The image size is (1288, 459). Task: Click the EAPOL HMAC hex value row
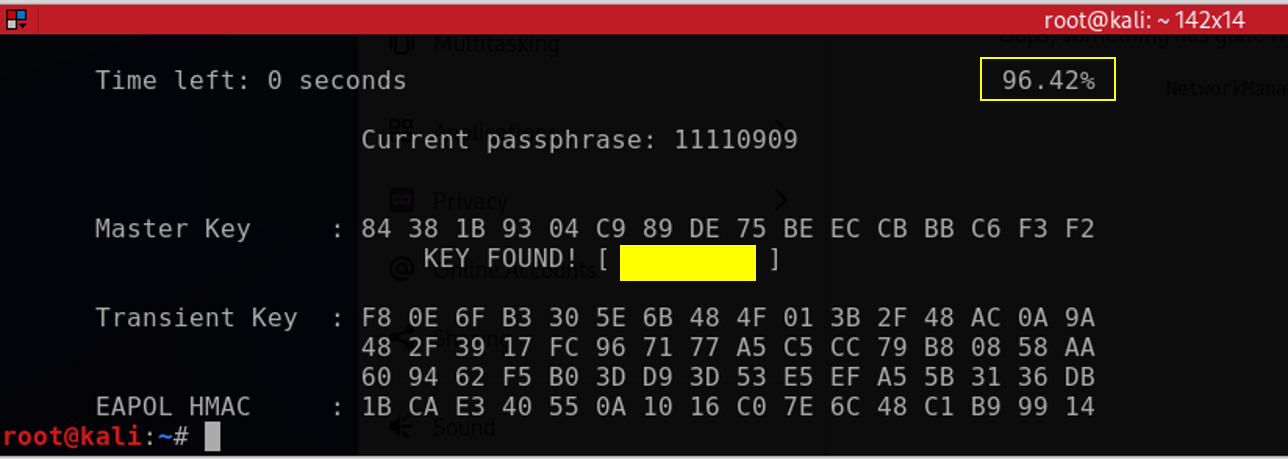coord(727,406)
